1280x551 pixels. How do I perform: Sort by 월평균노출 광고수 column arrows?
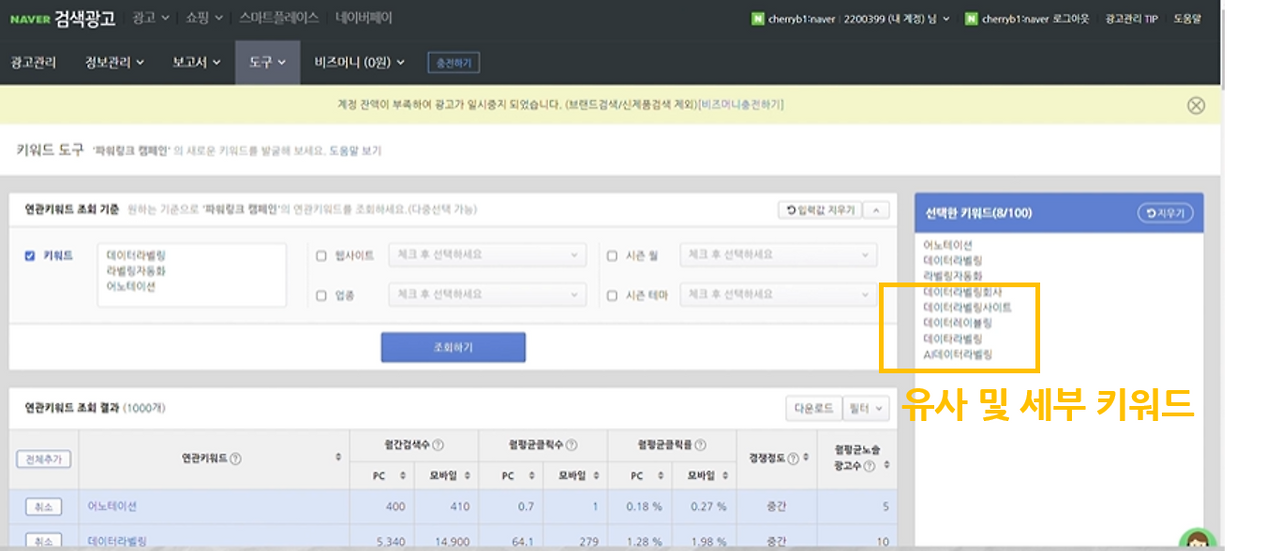(885, 465)
